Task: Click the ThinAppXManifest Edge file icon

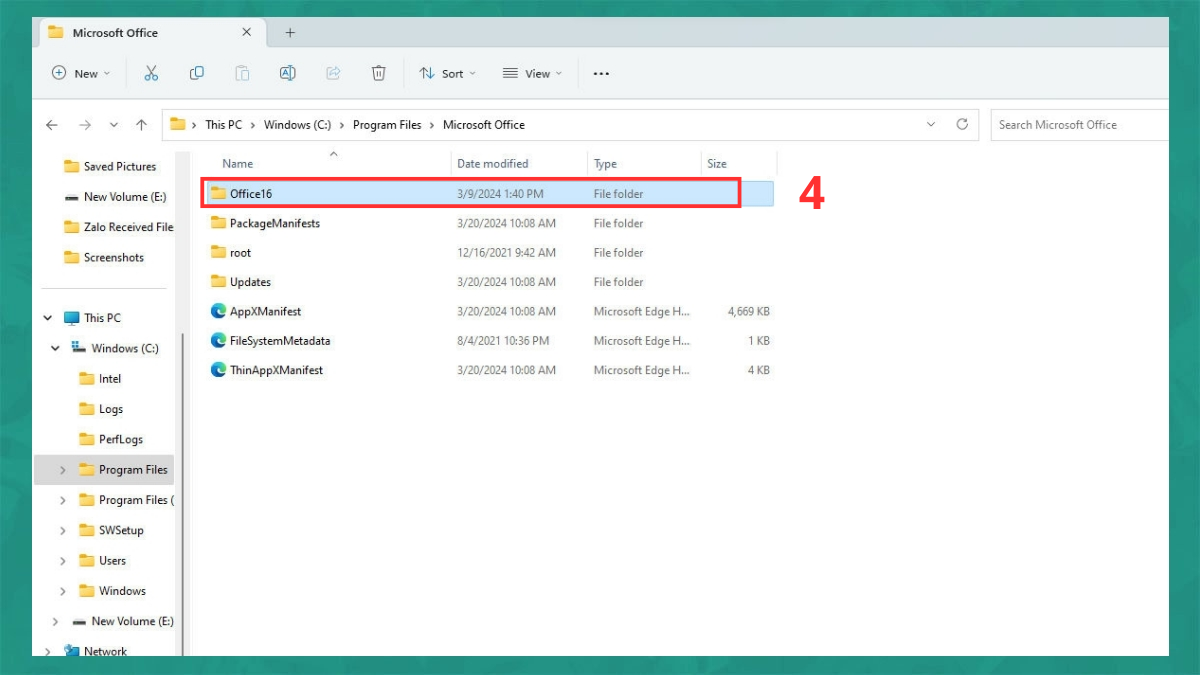Action: 218,370
